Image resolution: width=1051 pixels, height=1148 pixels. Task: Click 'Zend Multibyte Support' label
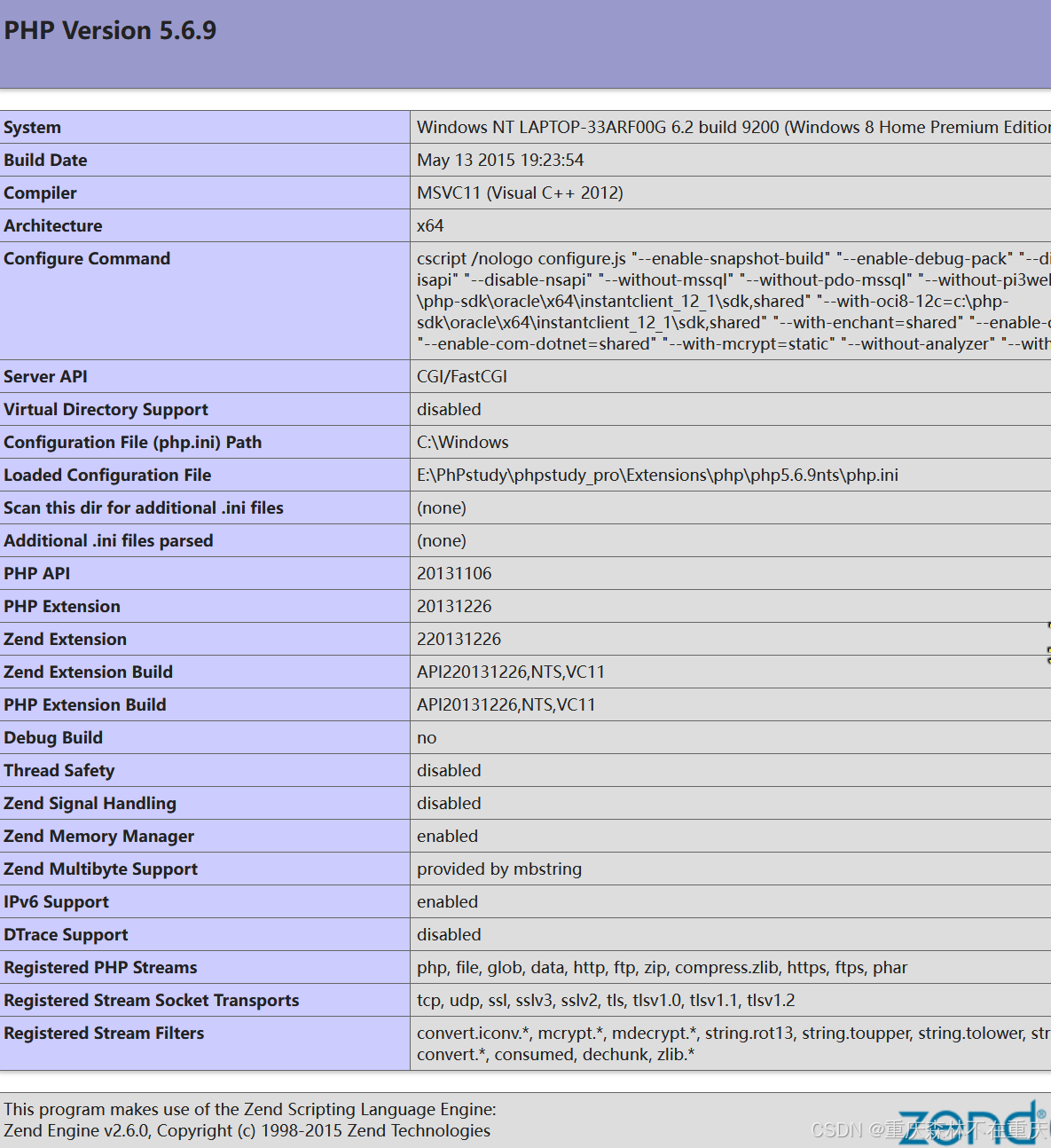coord(100,869)
